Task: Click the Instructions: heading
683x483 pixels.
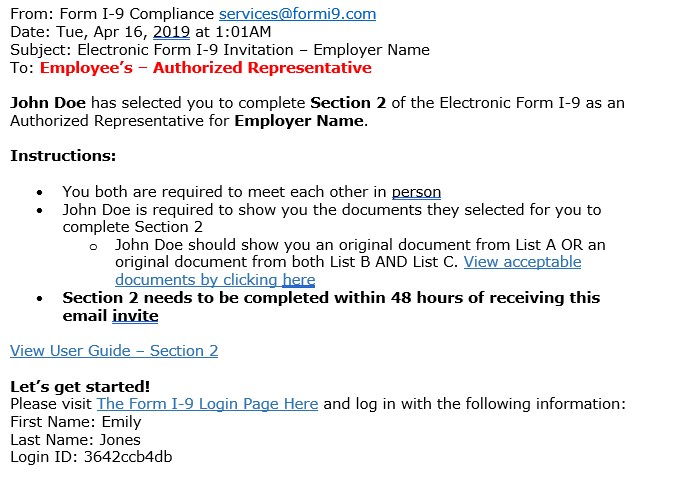Action: pos(63,156)
